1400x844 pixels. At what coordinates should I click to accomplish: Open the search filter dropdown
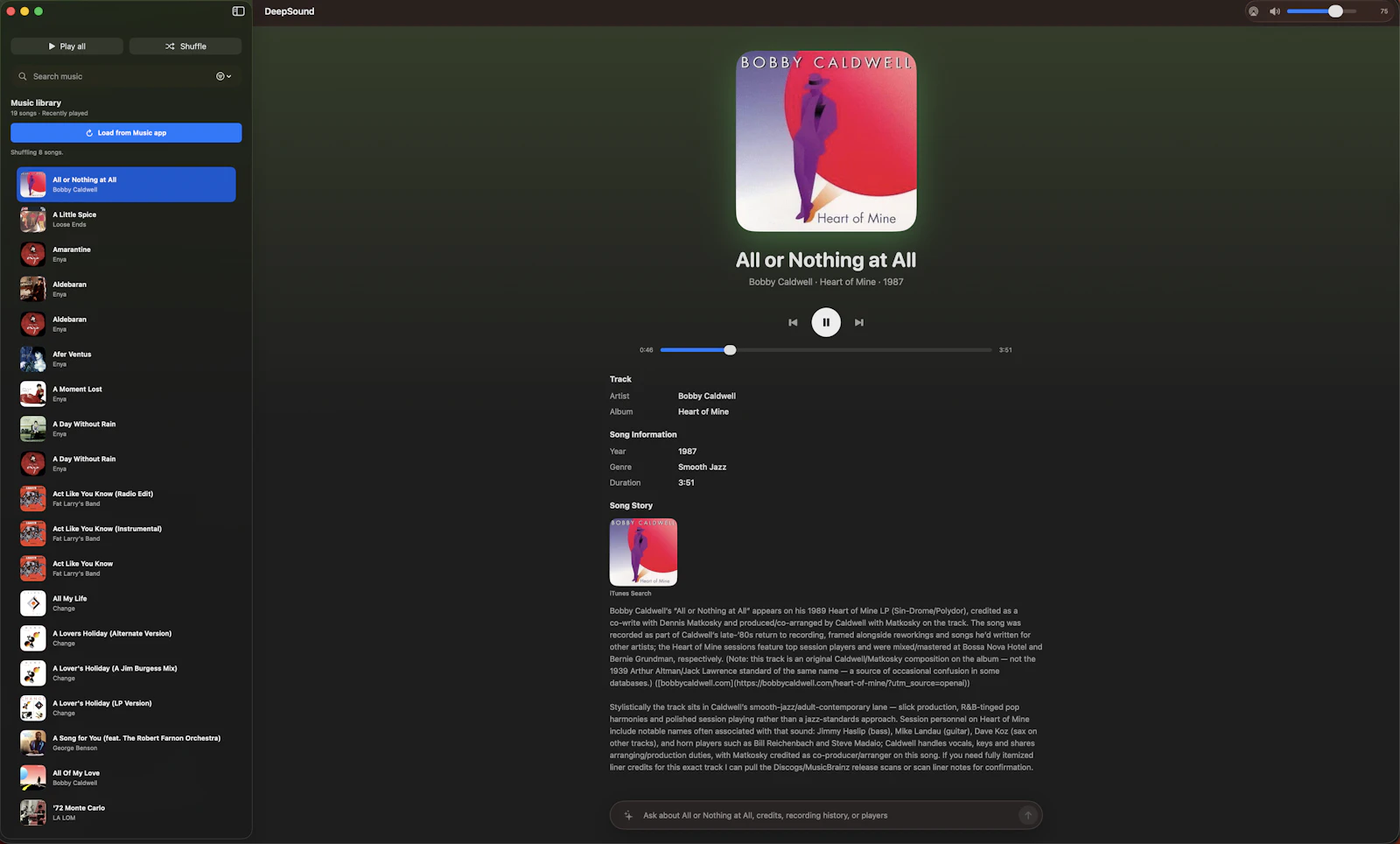(x=224, y=76)
